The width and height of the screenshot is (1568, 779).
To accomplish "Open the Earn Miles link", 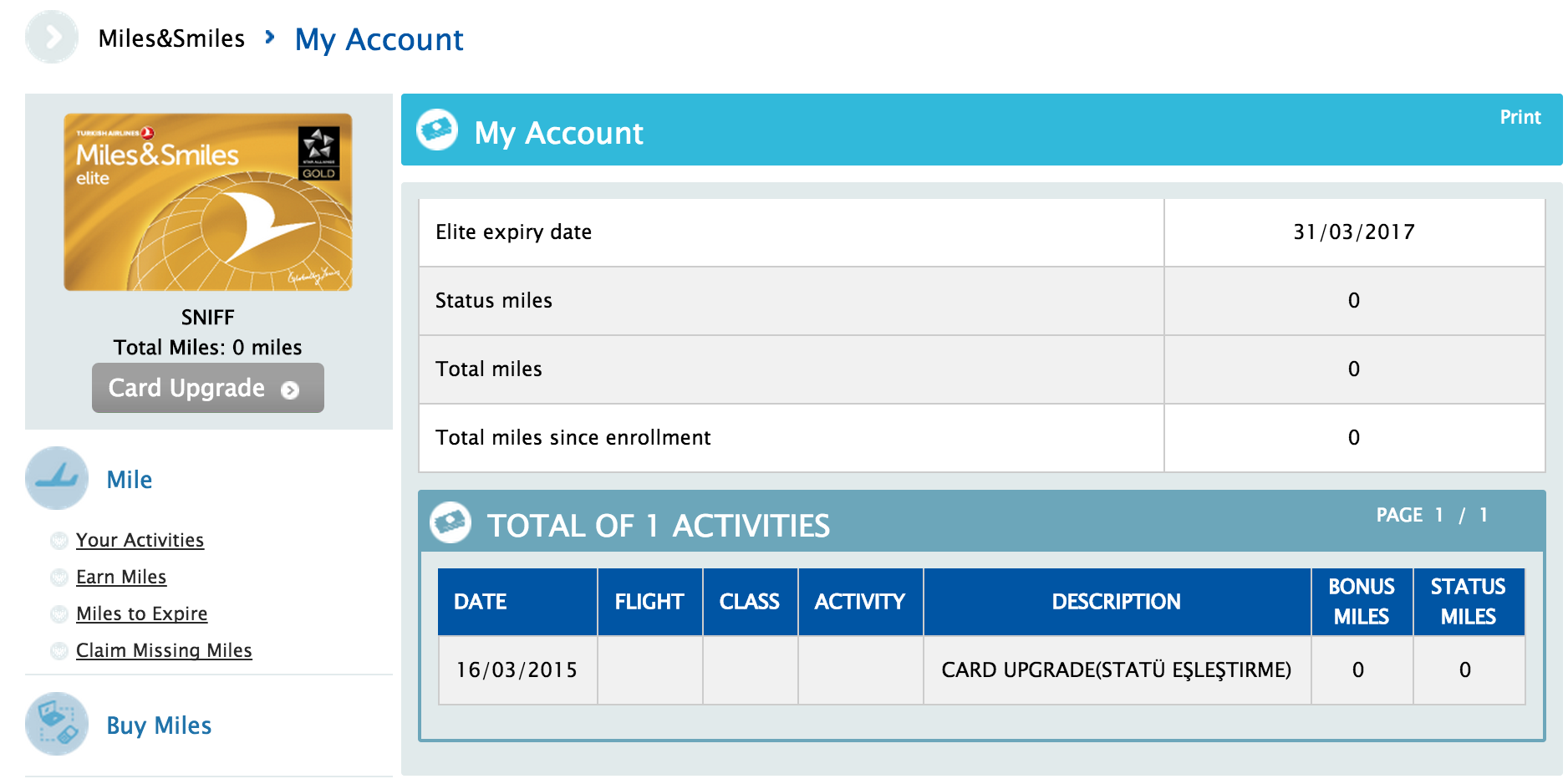I will 121,578.
